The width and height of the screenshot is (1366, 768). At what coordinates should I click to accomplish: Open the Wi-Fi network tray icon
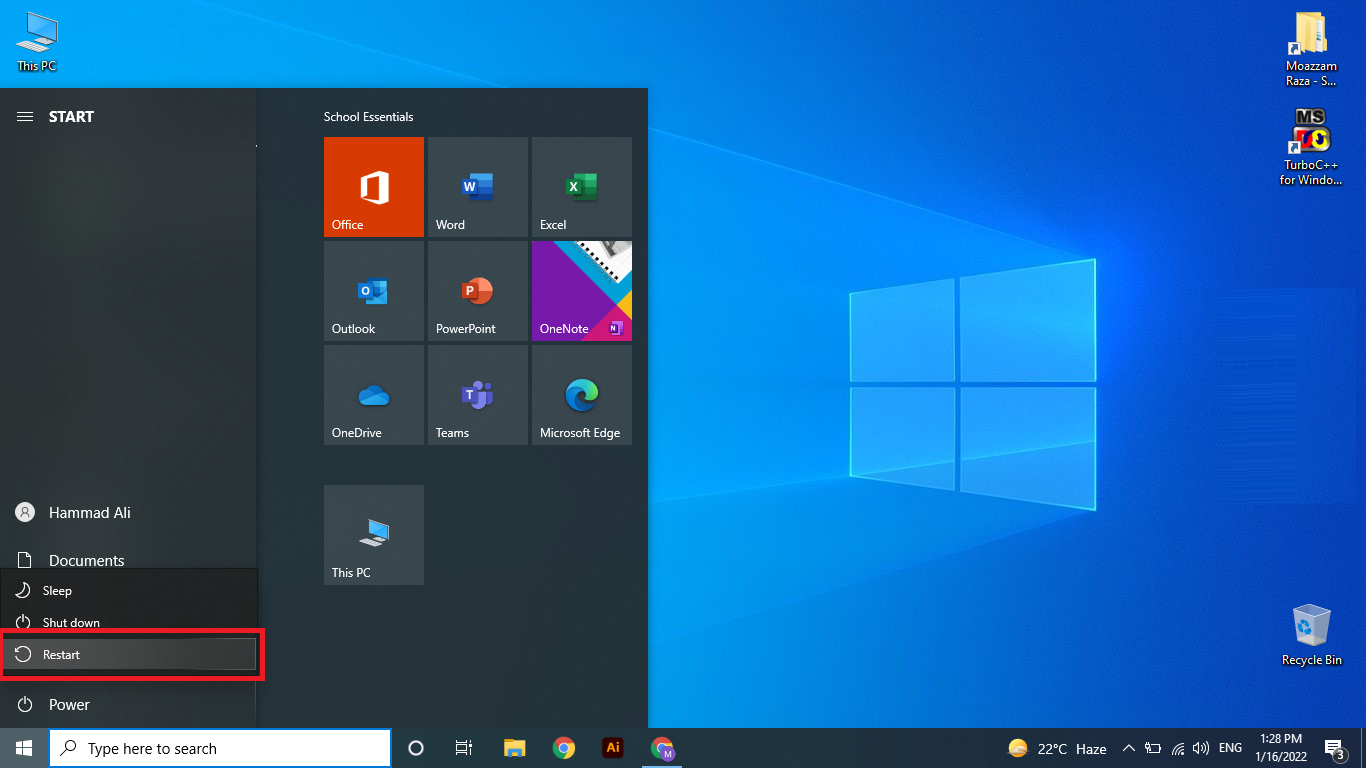(1178, 748)
